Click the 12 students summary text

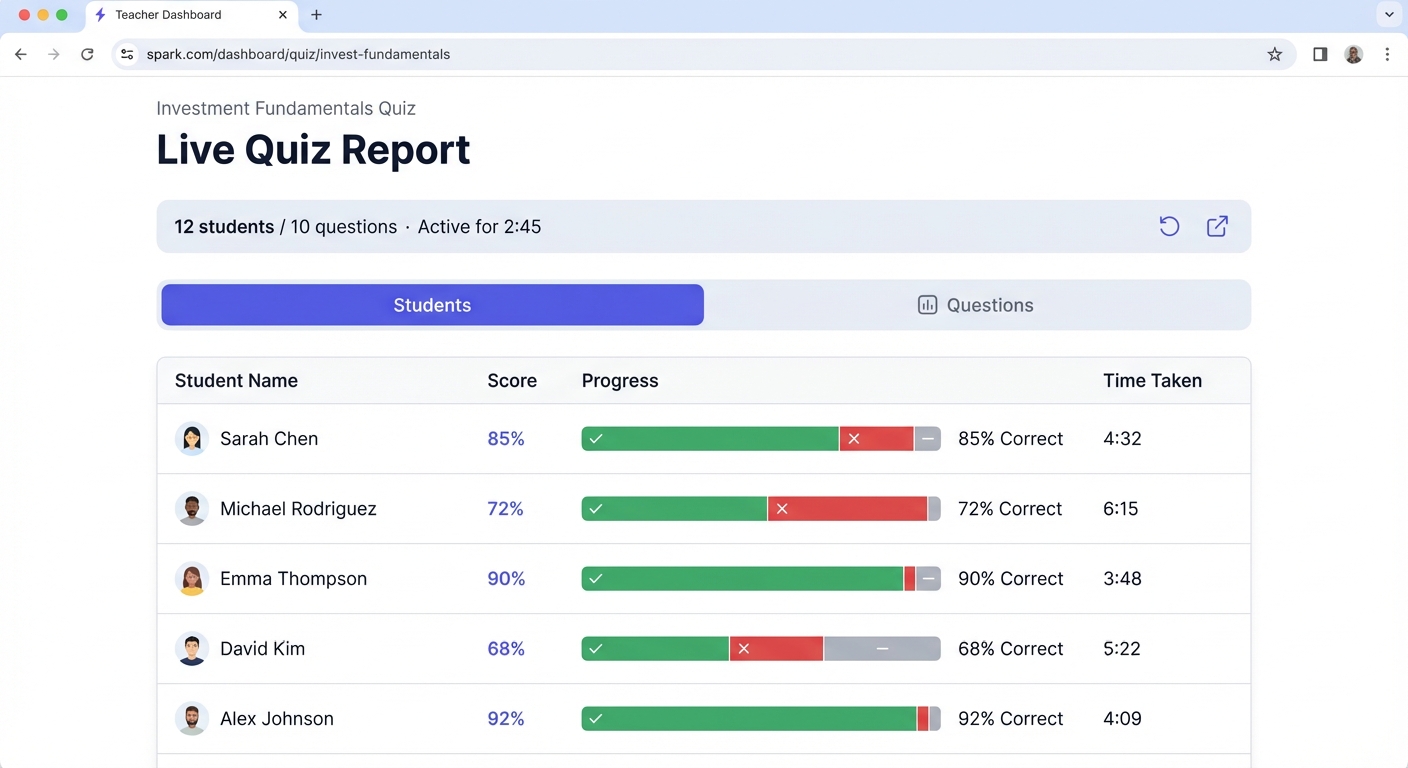(224, 227)
